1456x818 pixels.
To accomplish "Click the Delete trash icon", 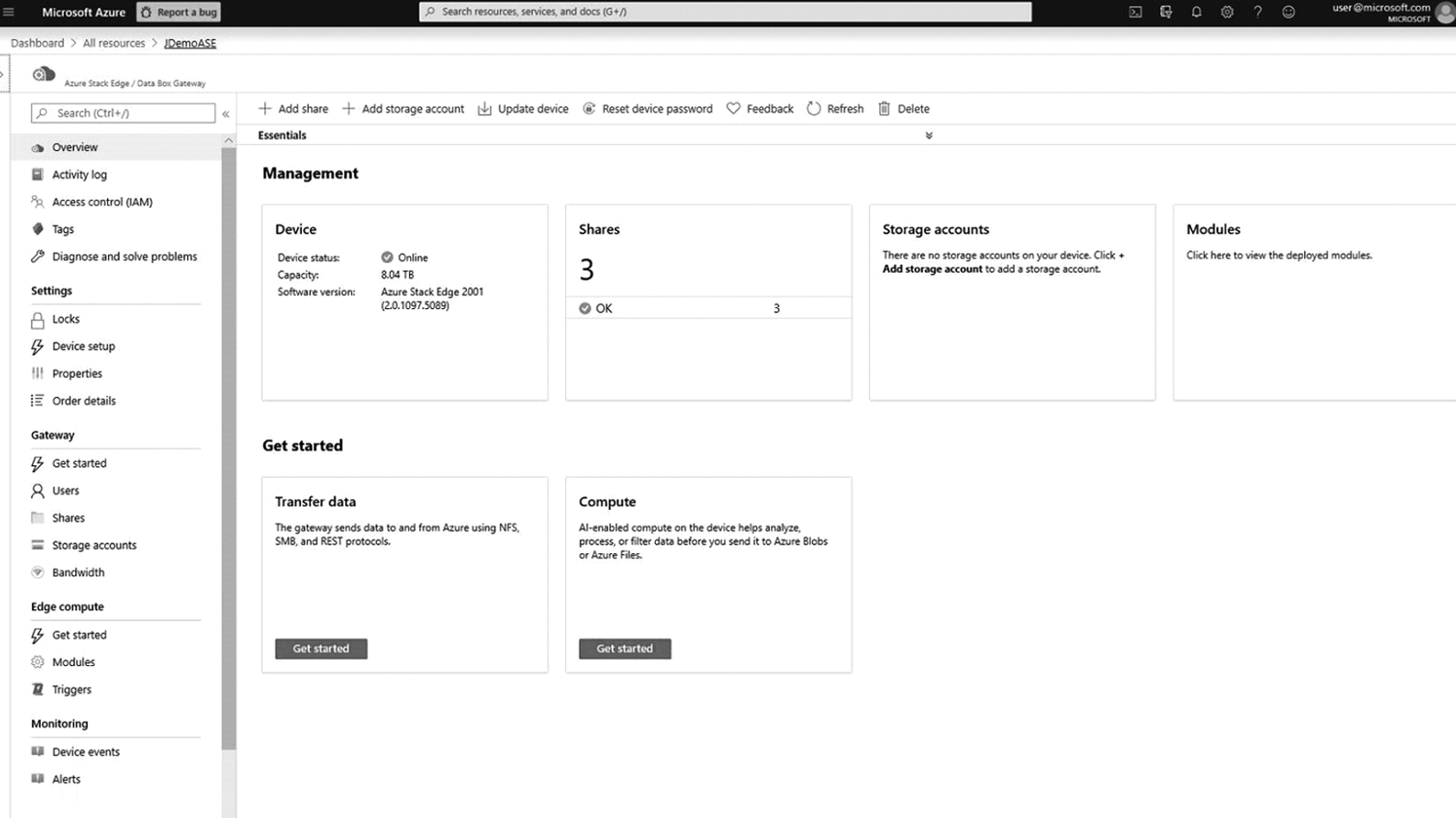I will point(884,109).
